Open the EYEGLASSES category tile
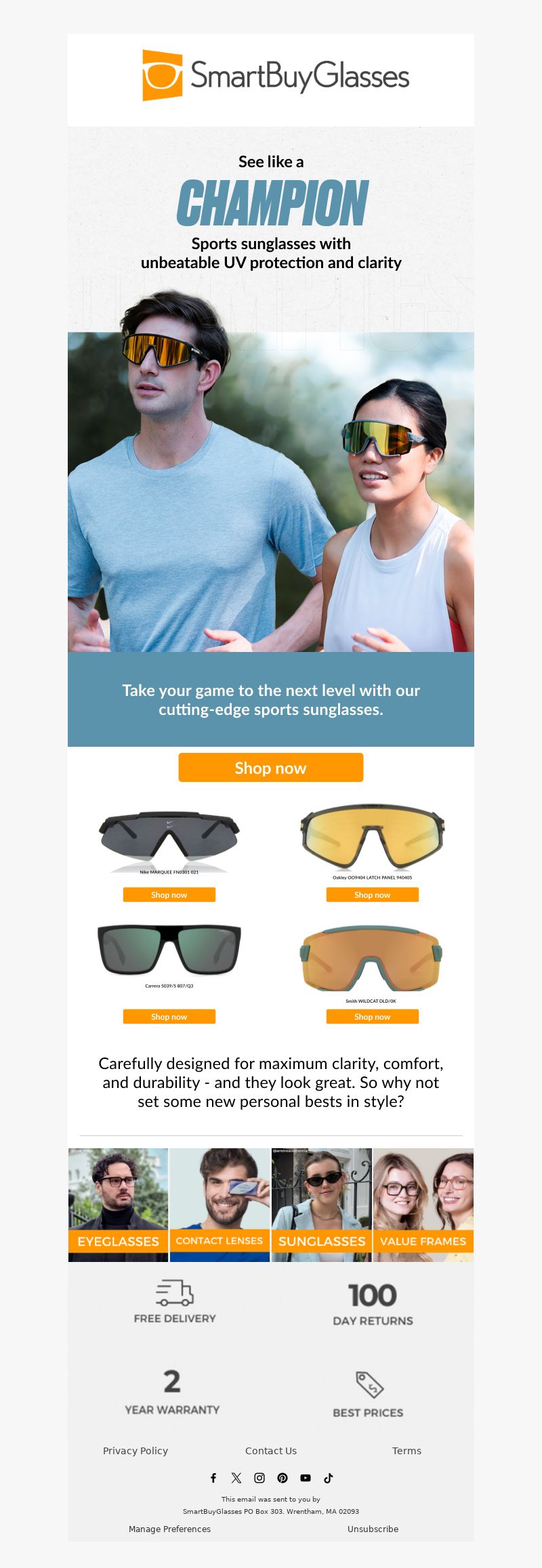 tap(118, 1205)
